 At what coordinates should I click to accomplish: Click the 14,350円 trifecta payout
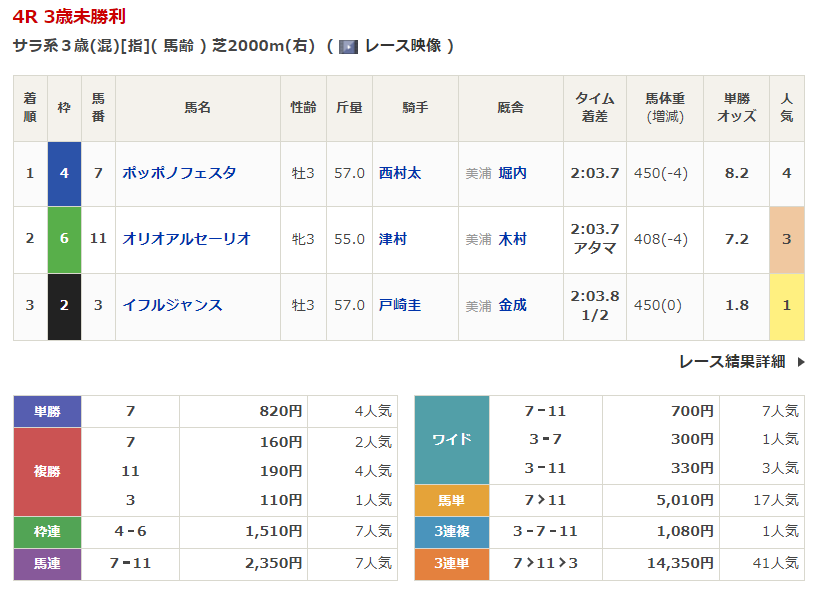[680, 564]
